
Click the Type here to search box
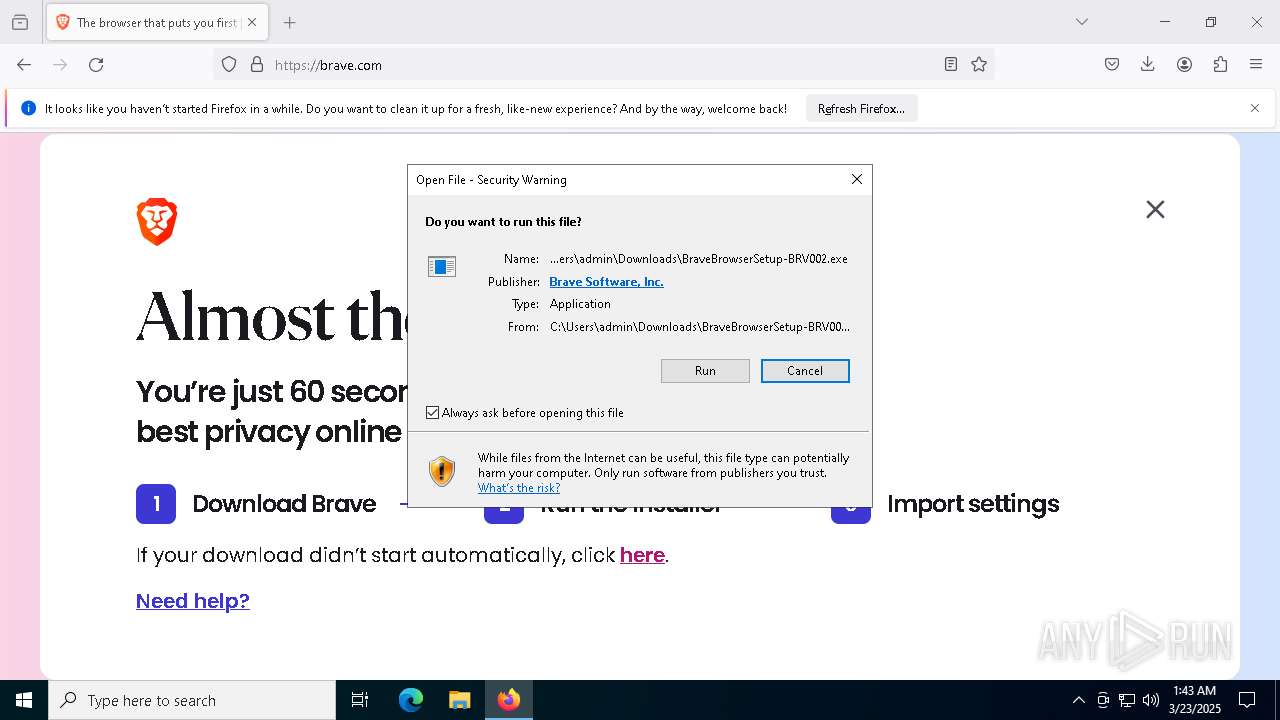click(x=192, y=700)
